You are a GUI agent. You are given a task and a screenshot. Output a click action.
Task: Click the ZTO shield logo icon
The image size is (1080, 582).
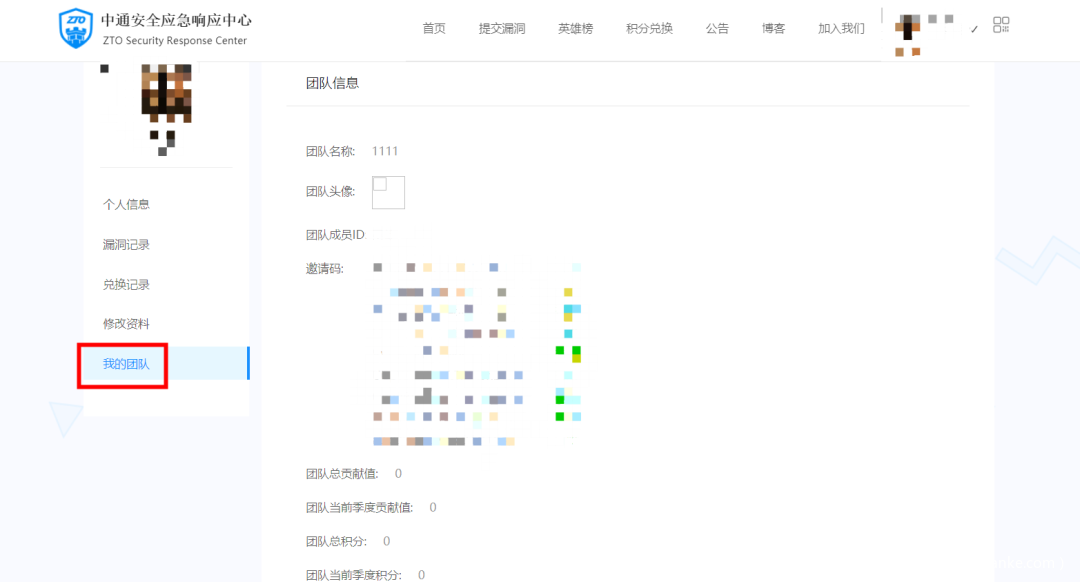[x=76, y=28]
